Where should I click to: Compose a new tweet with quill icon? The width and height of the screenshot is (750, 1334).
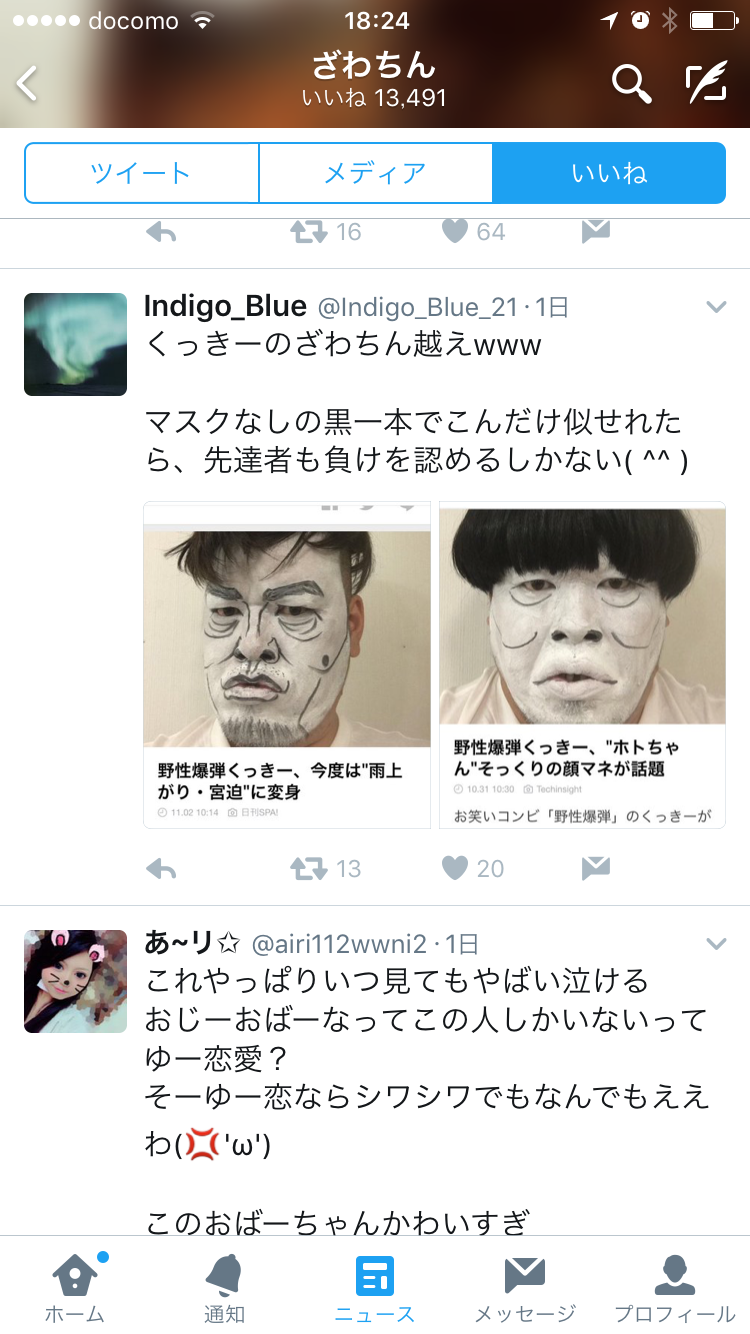706,84
